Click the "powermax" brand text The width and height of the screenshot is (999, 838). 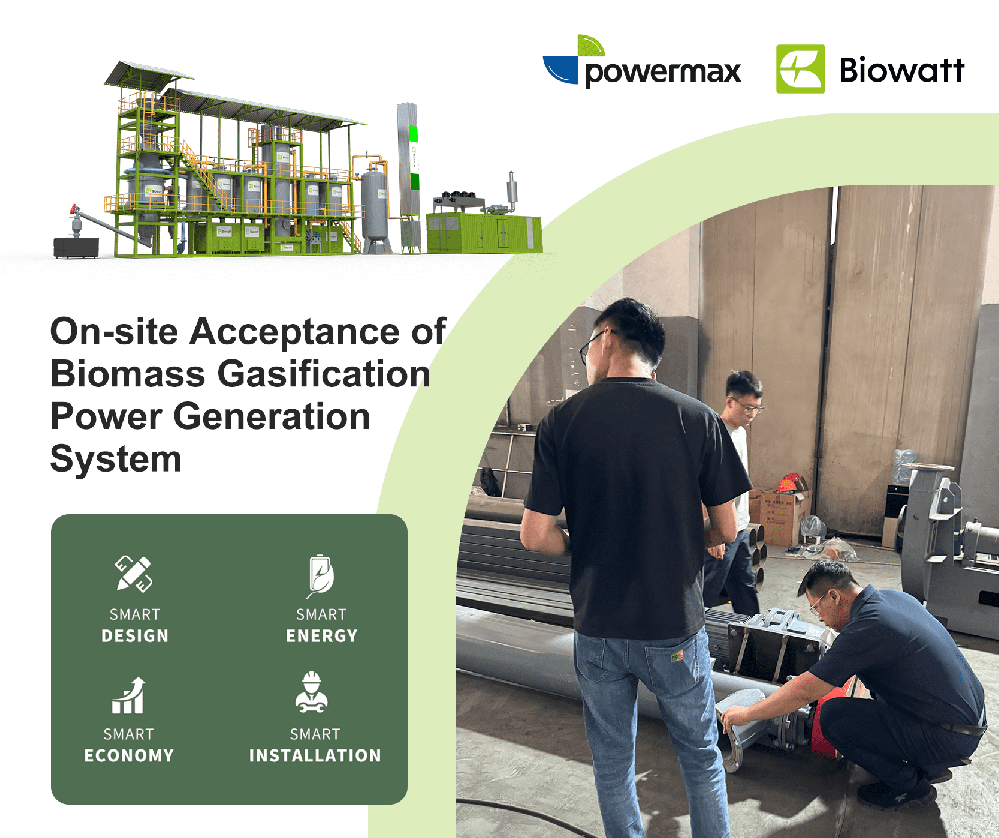[x=662, y=73]
